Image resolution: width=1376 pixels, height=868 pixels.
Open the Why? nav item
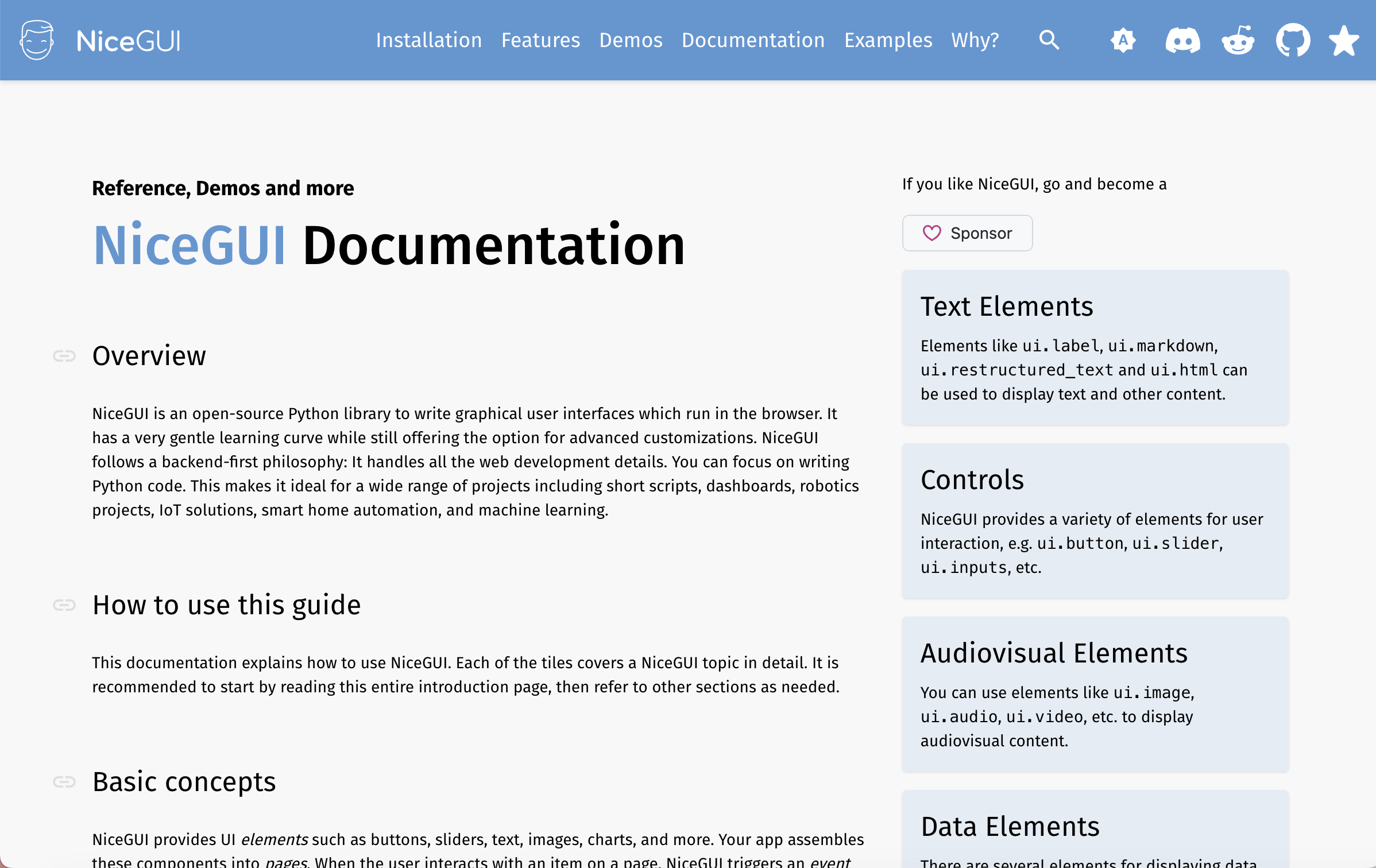pyautogui.click(x=975, y=40)
